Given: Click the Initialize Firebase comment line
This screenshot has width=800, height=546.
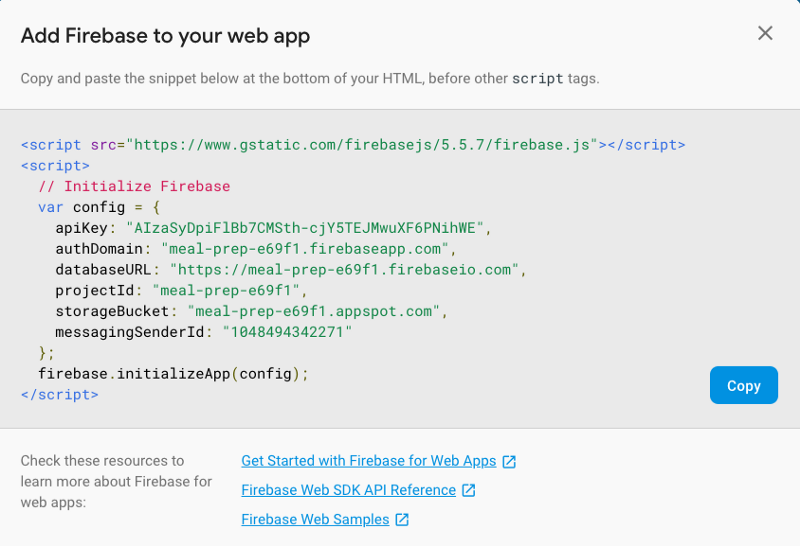Looking at the screenshot, I should tap(134, 187).
